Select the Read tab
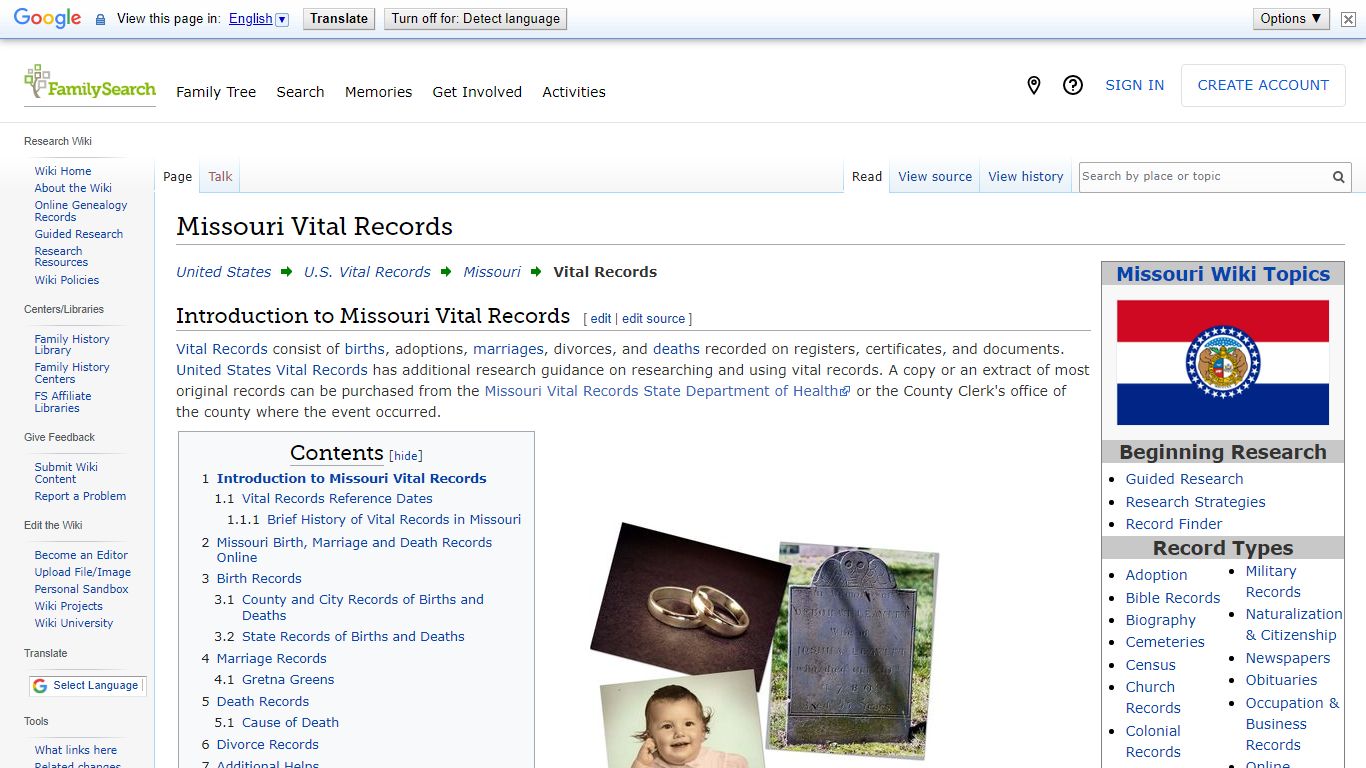This screenshot has height=768, width=1366. click(x=867, y=177)
